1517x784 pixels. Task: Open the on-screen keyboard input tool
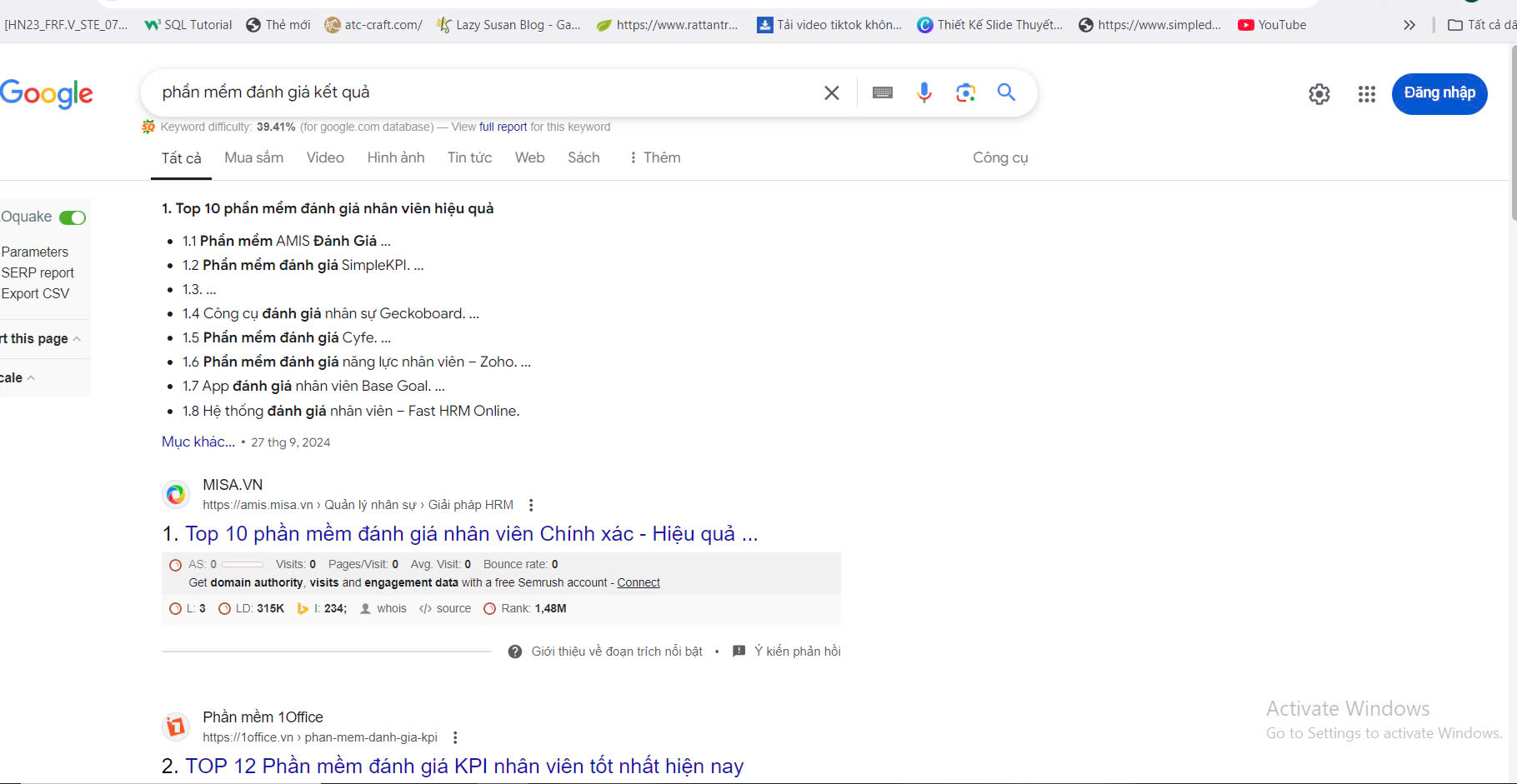pyautogui.click(x=882, y=92)
